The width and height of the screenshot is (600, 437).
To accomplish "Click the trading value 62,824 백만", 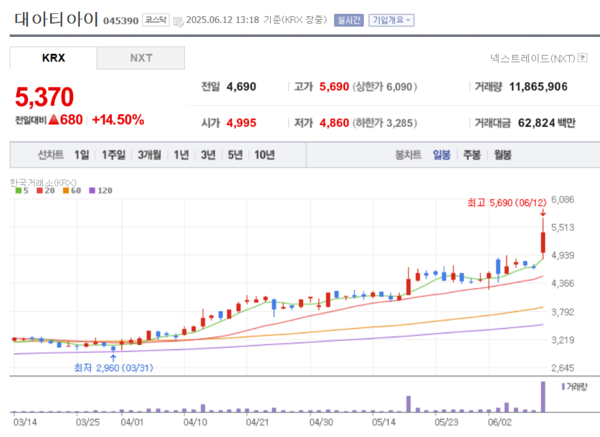I will 546,123.
